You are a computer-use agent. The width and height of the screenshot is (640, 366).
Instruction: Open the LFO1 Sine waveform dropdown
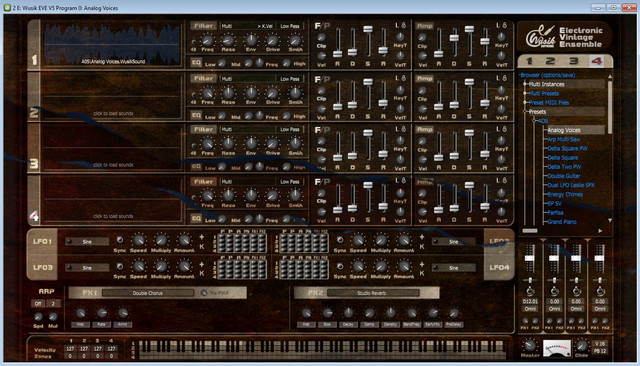point(87,242)
